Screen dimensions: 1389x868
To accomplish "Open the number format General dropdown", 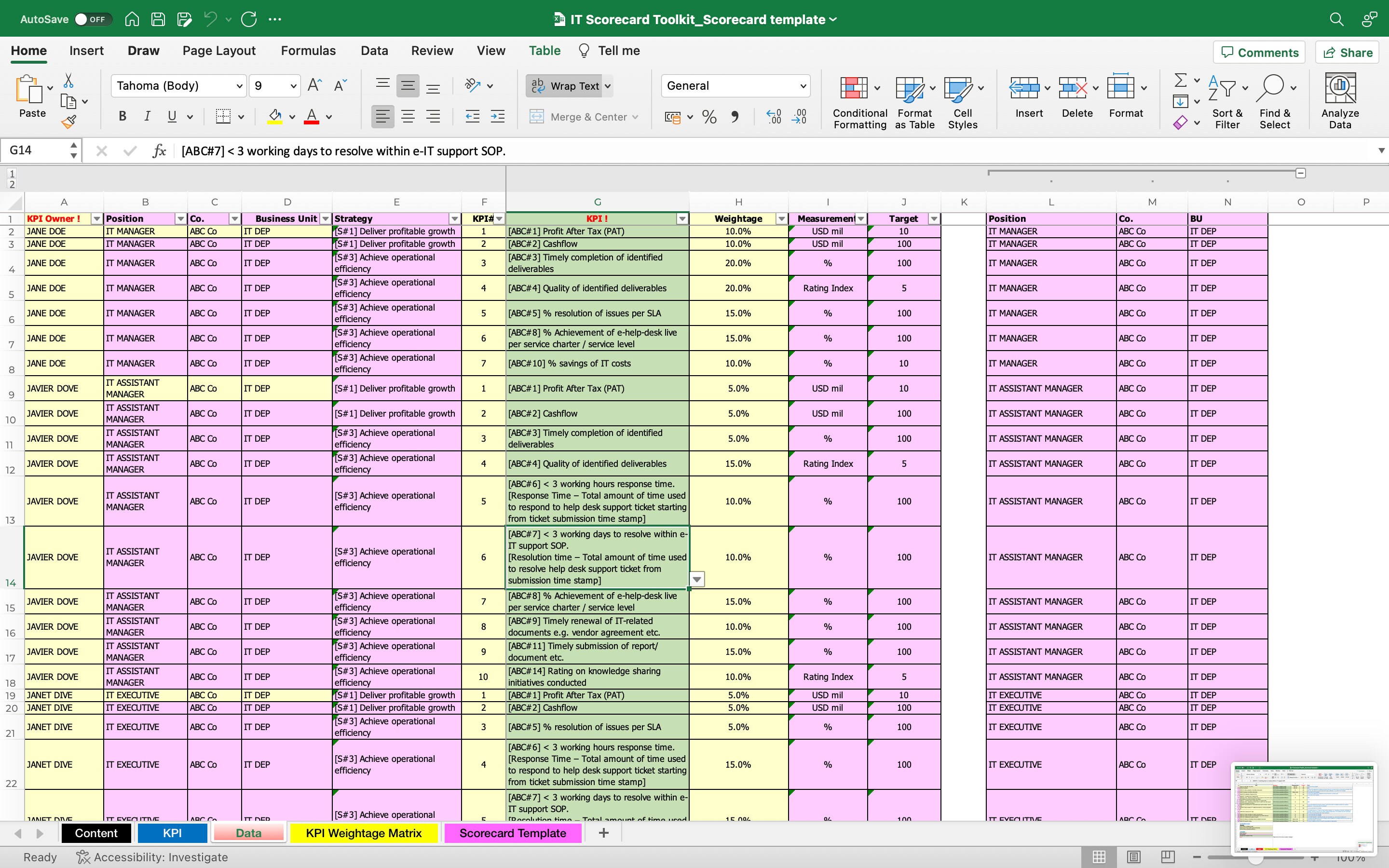I will pyautogui.click(x=803, y=86).
